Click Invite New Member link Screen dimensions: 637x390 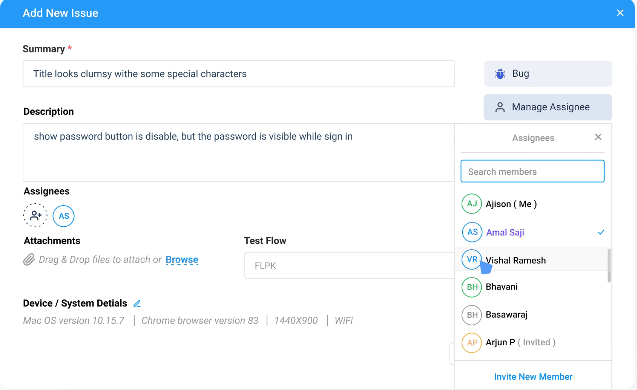click(x=533, y=377)
